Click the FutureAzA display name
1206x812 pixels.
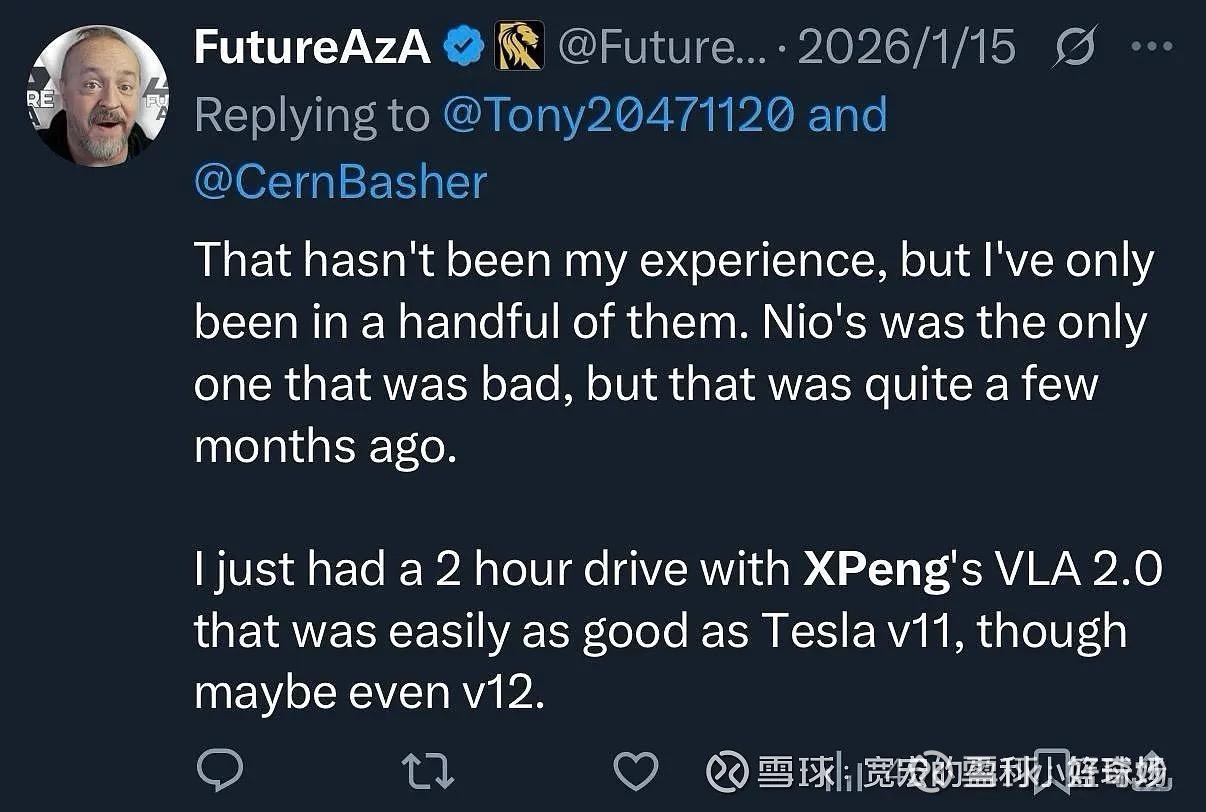[x=311, y=47]
